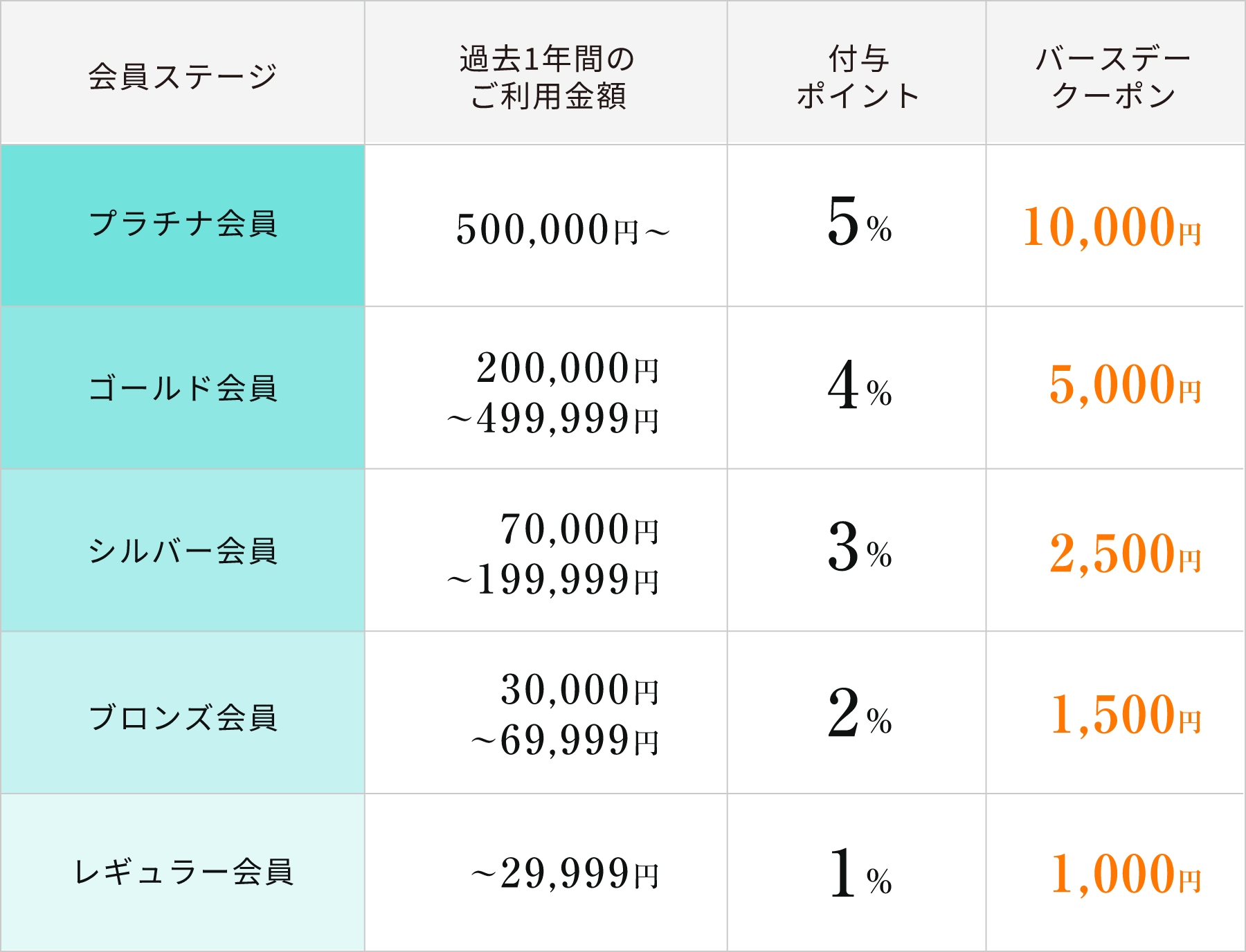Click the プラチナ会員 teal cell

tap(183, 224)
